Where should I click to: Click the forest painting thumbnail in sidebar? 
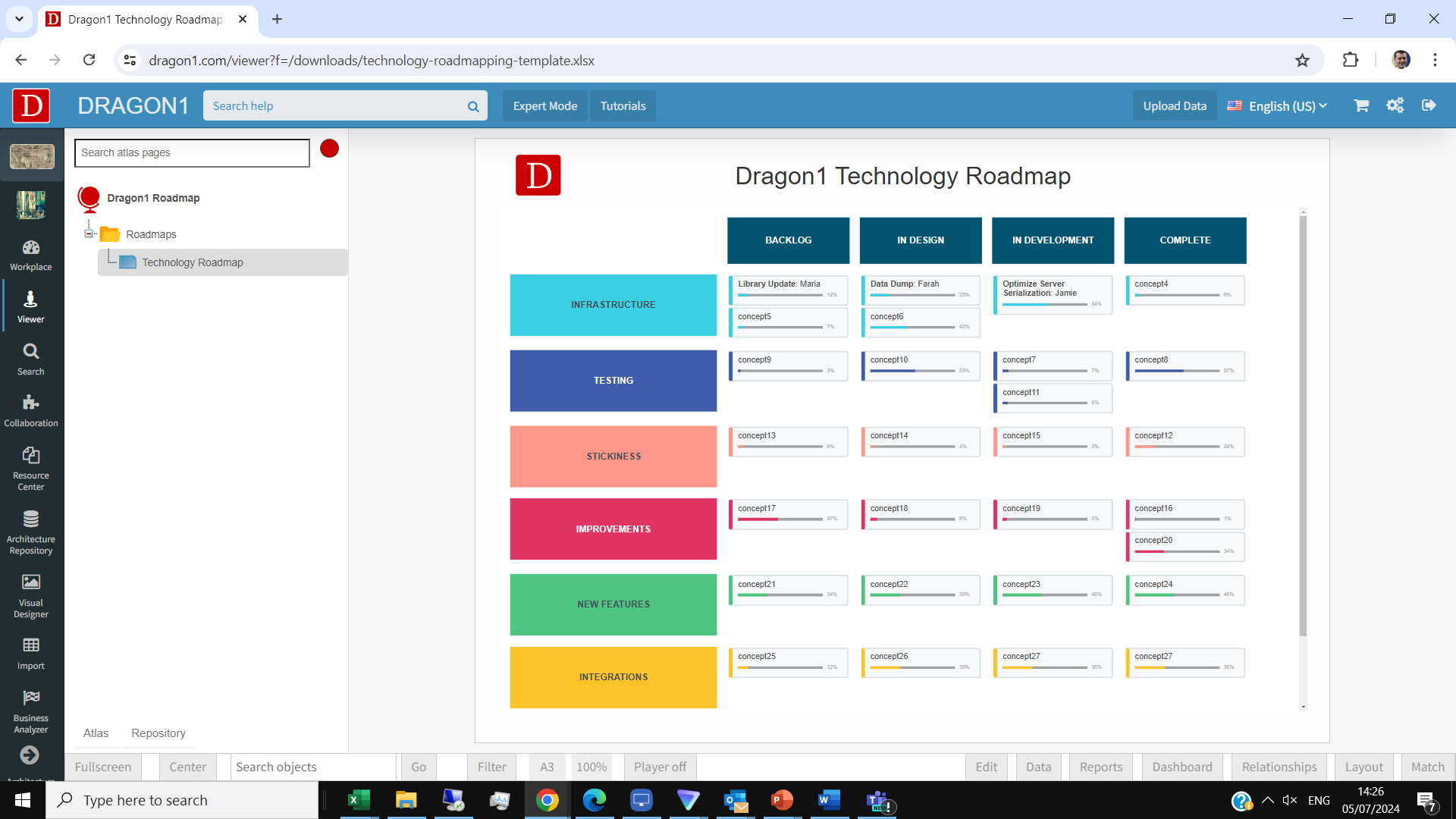(31, 205)
